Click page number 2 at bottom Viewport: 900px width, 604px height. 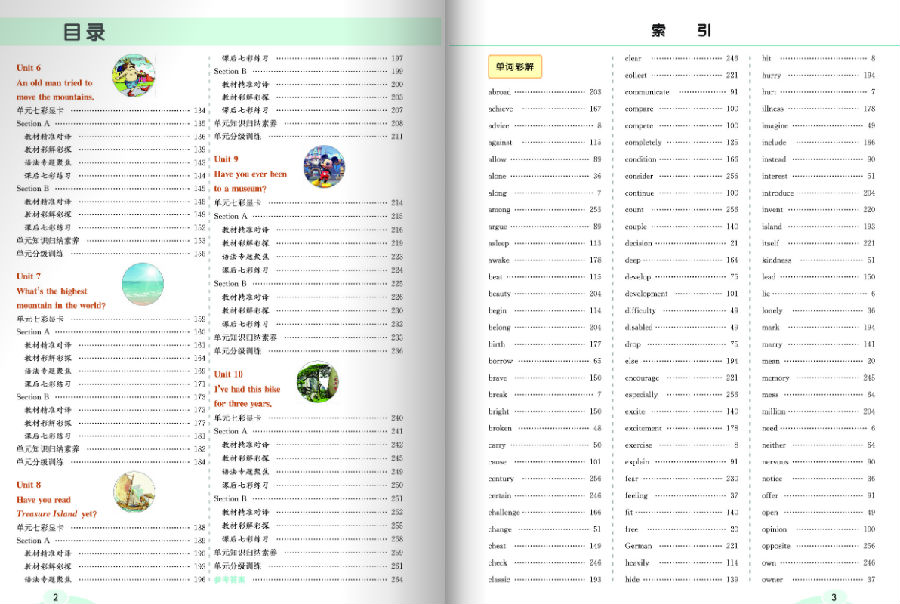point(56,597)
